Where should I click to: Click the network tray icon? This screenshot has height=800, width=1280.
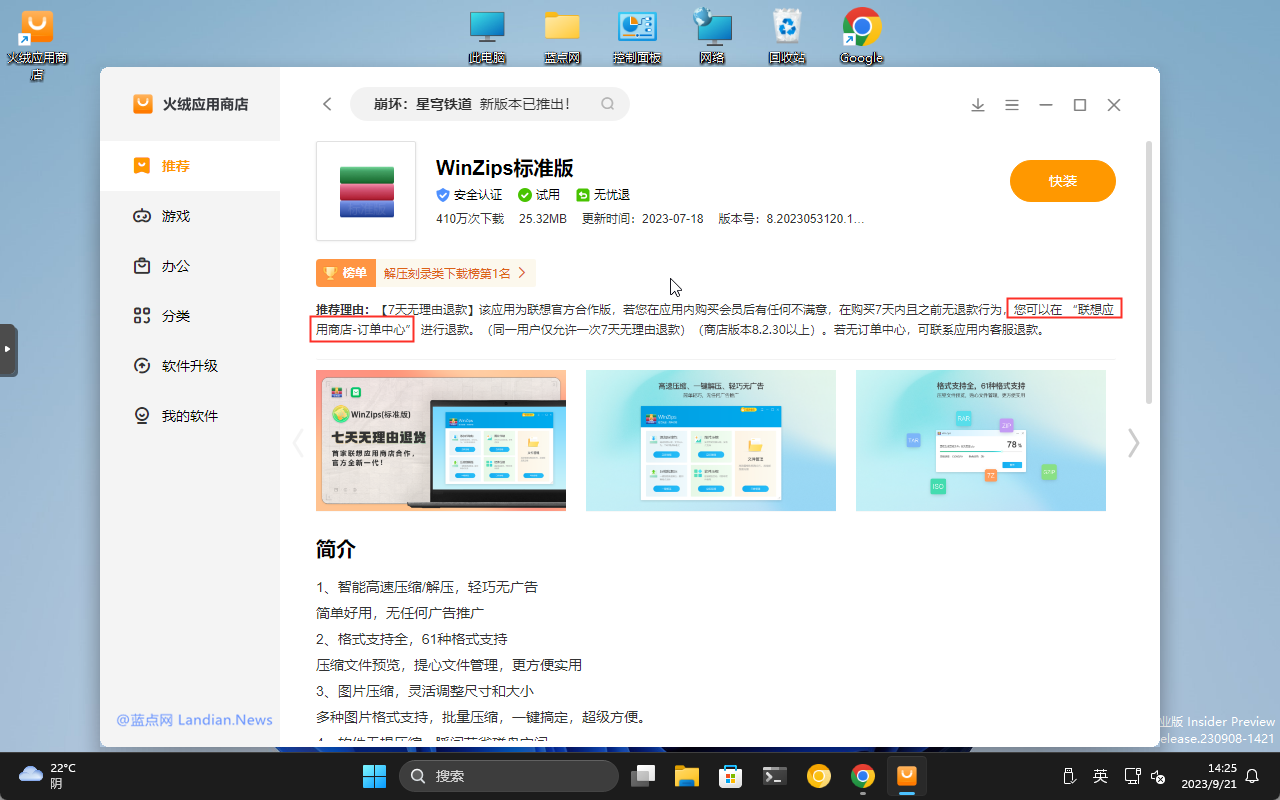pyautogui.click(x=1132, y=776)
